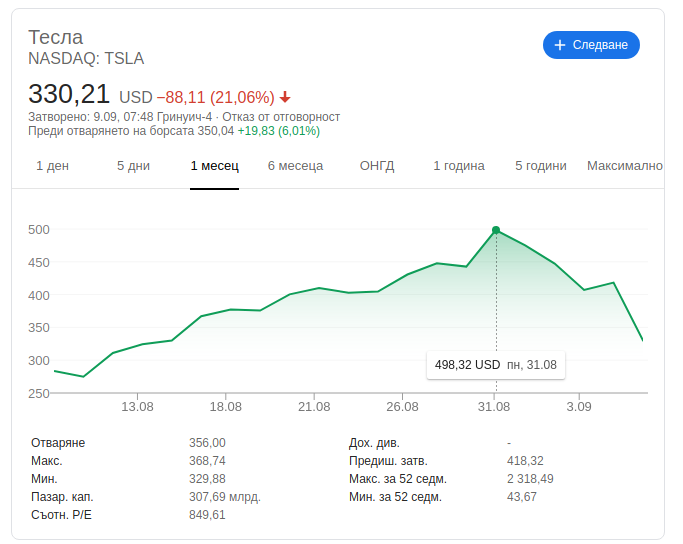Click the −88,11 (21,06%) change text
Image resolution: width=683 pixels, height=544 pixels.
click(216, 97)
